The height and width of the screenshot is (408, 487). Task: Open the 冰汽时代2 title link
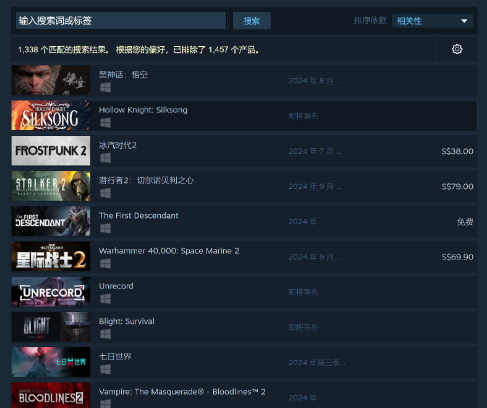118,145
